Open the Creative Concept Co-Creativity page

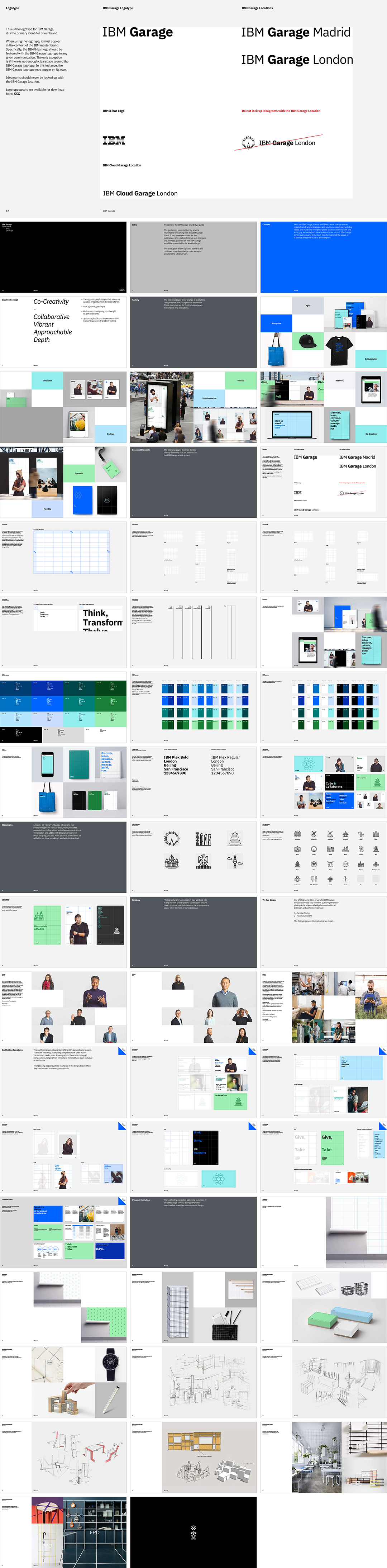pyautogui.click(x=63, y=332)
